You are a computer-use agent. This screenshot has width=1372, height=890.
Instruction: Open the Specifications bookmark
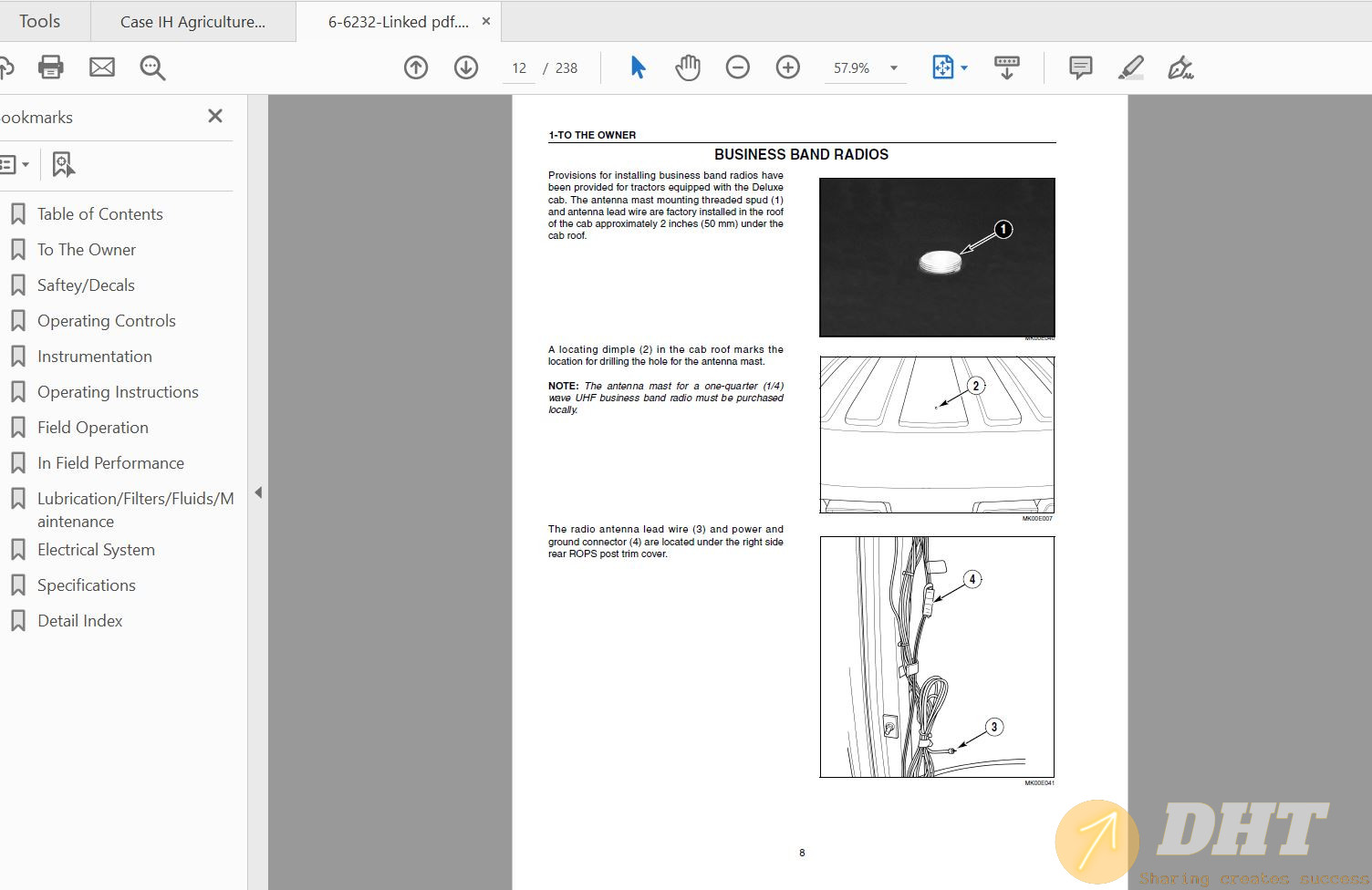[87, 585]
